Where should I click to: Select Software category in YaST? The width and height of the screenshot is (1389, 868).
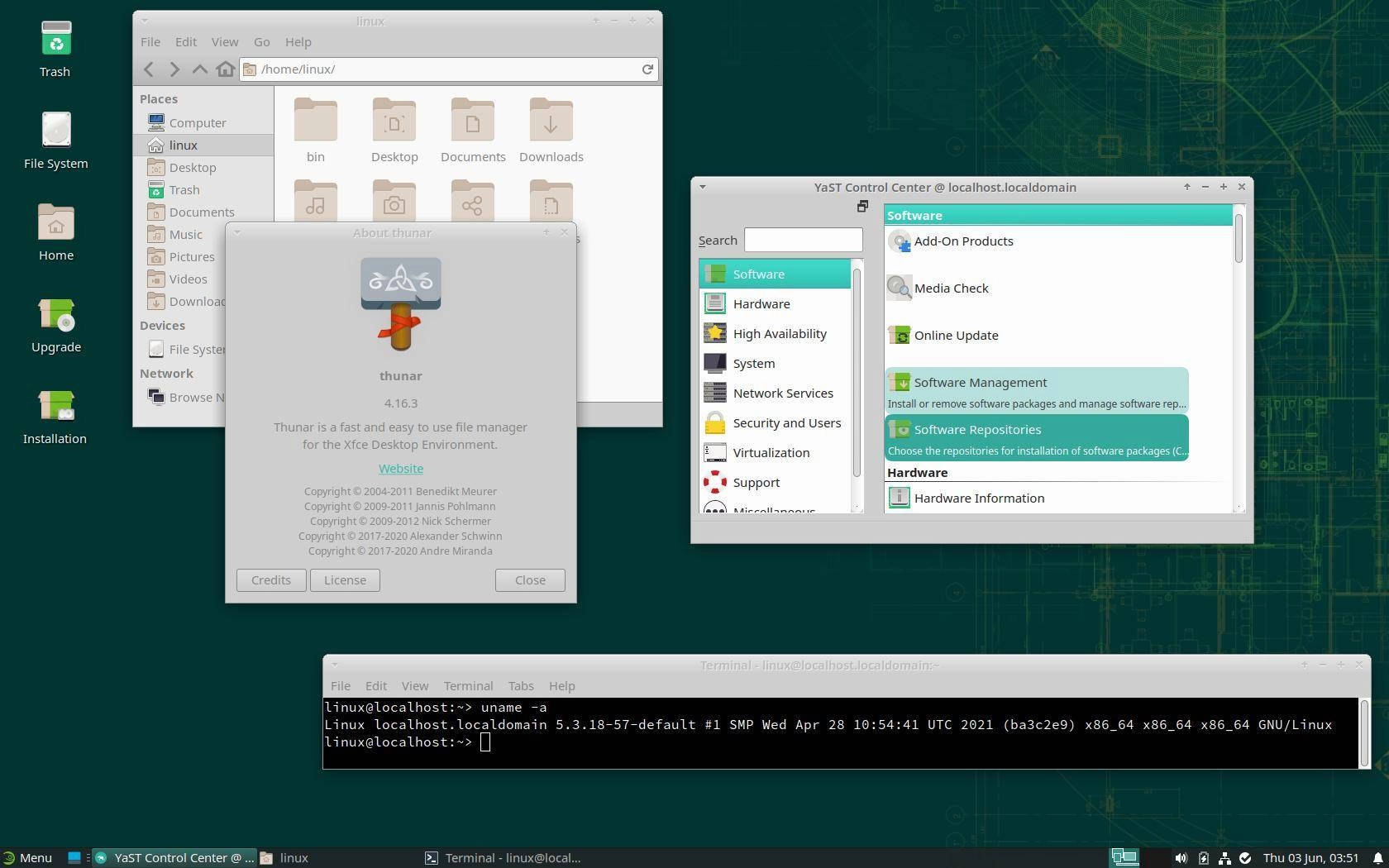point(775,274)
